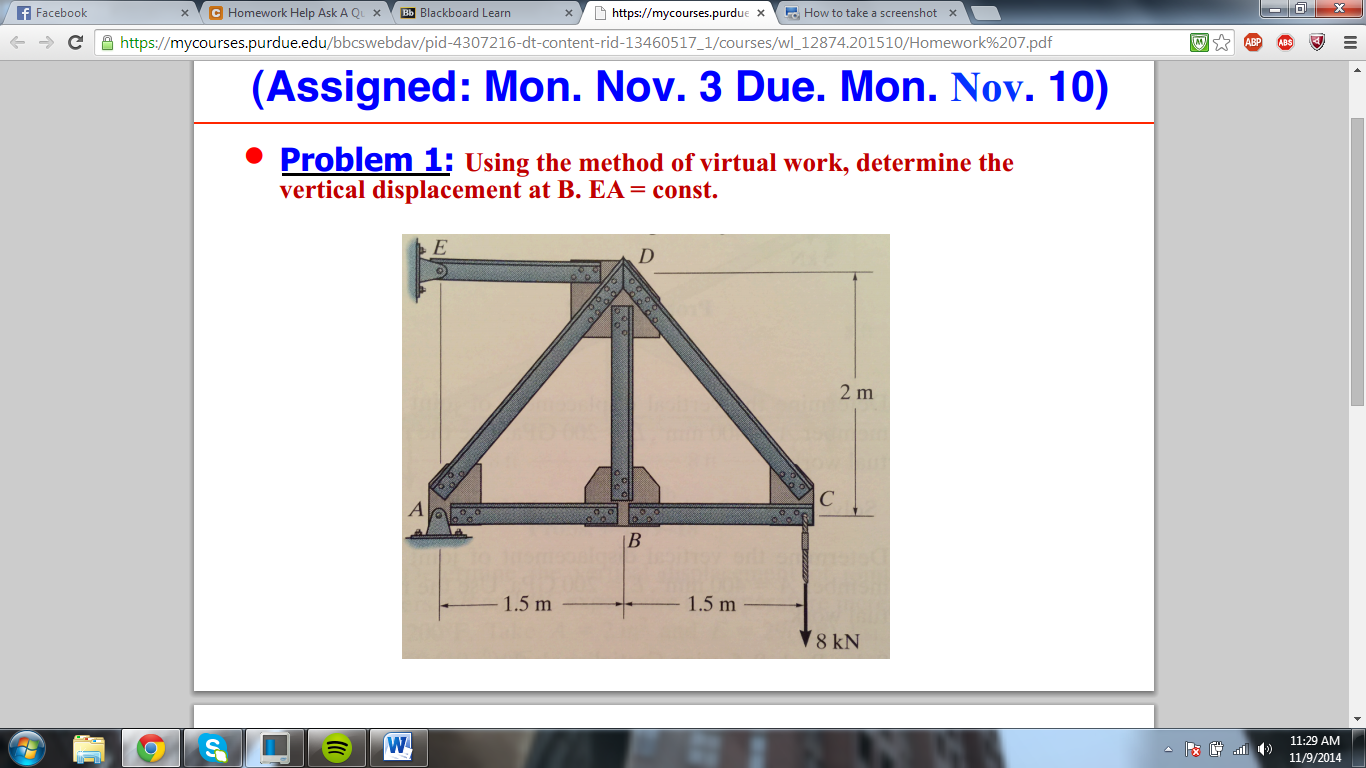Switch to the Facebook tab
This screenshot has height=768, width=1366.
point(80,14)
